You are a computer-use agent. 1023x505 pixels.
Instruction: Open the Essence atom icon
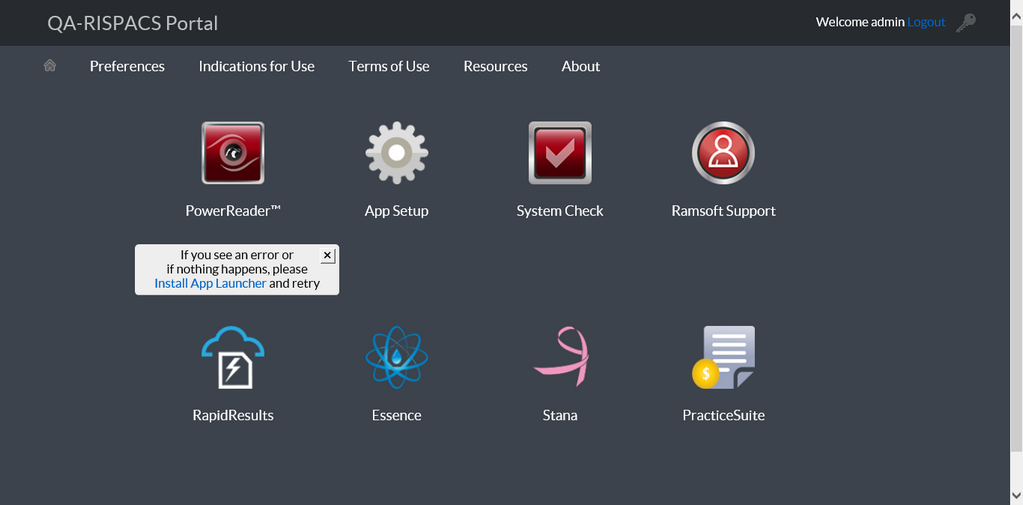[x=397, y=357]
